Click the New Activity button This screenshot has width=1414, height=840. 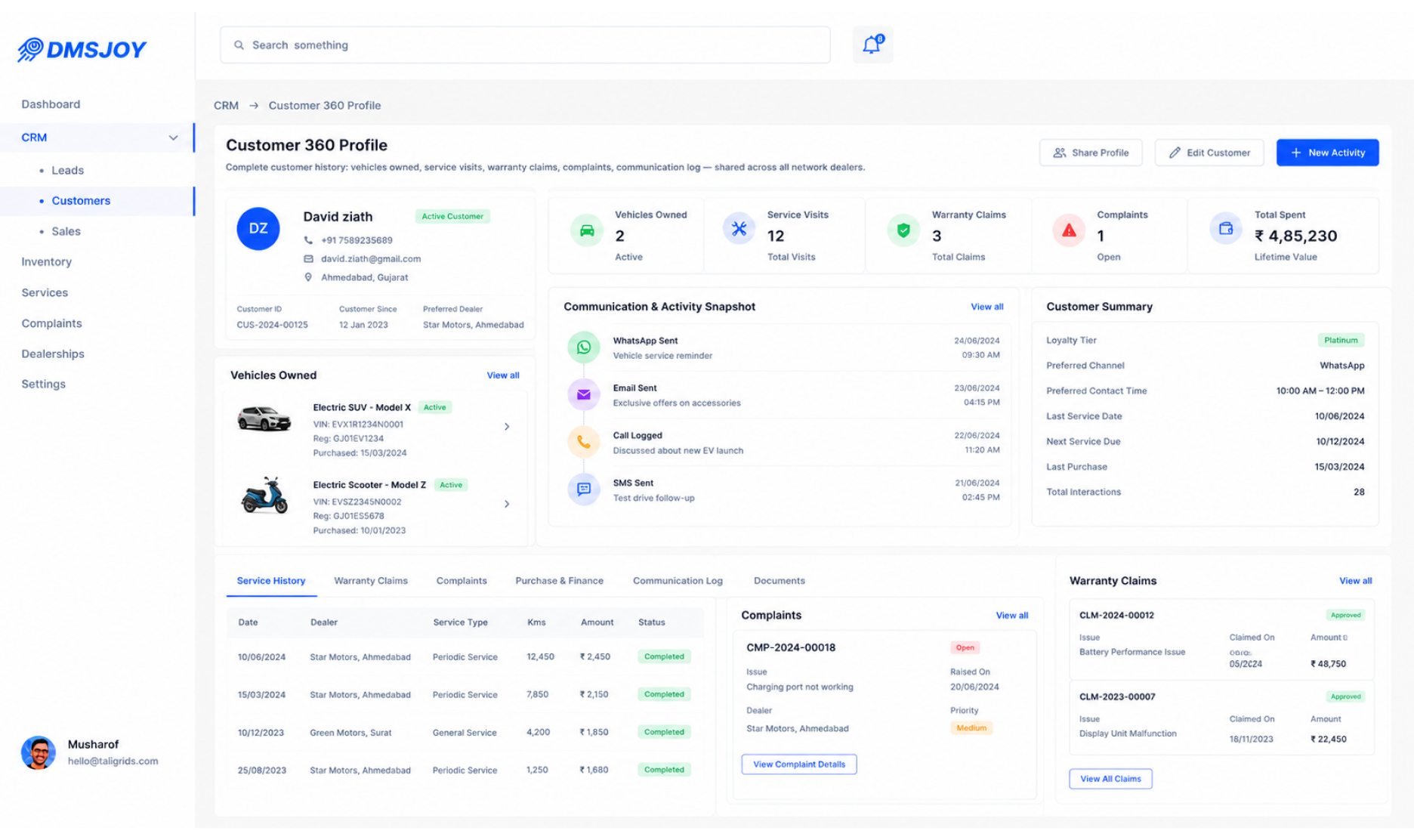[1327, 153]
